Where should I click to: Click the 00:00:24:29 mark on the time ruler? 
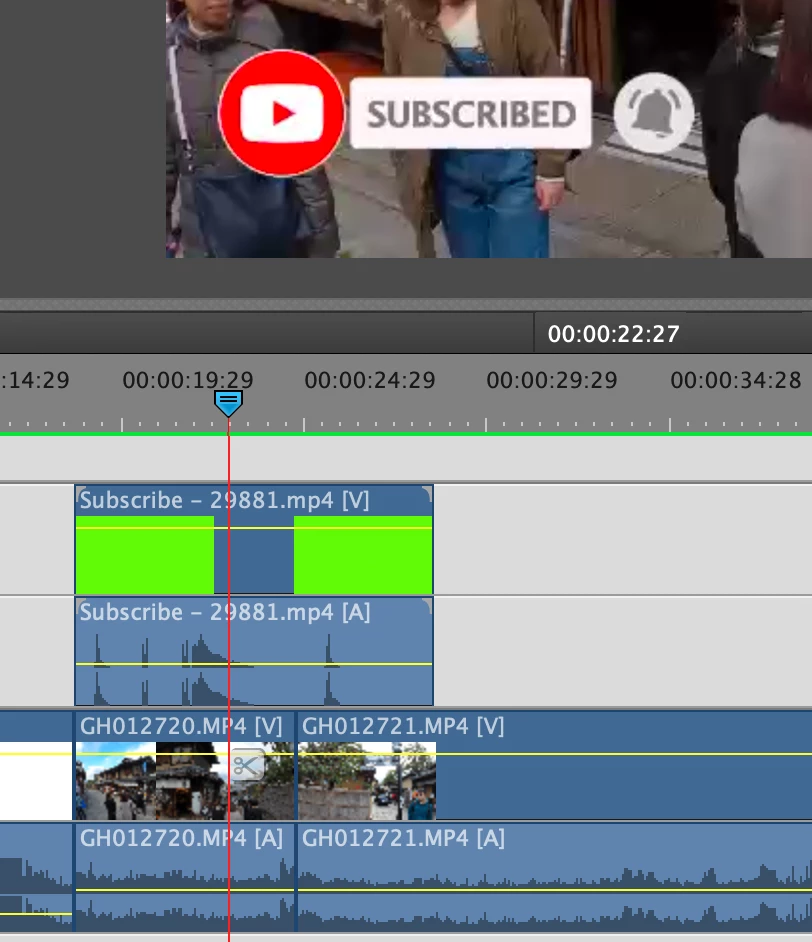click(x=369, y=380)
